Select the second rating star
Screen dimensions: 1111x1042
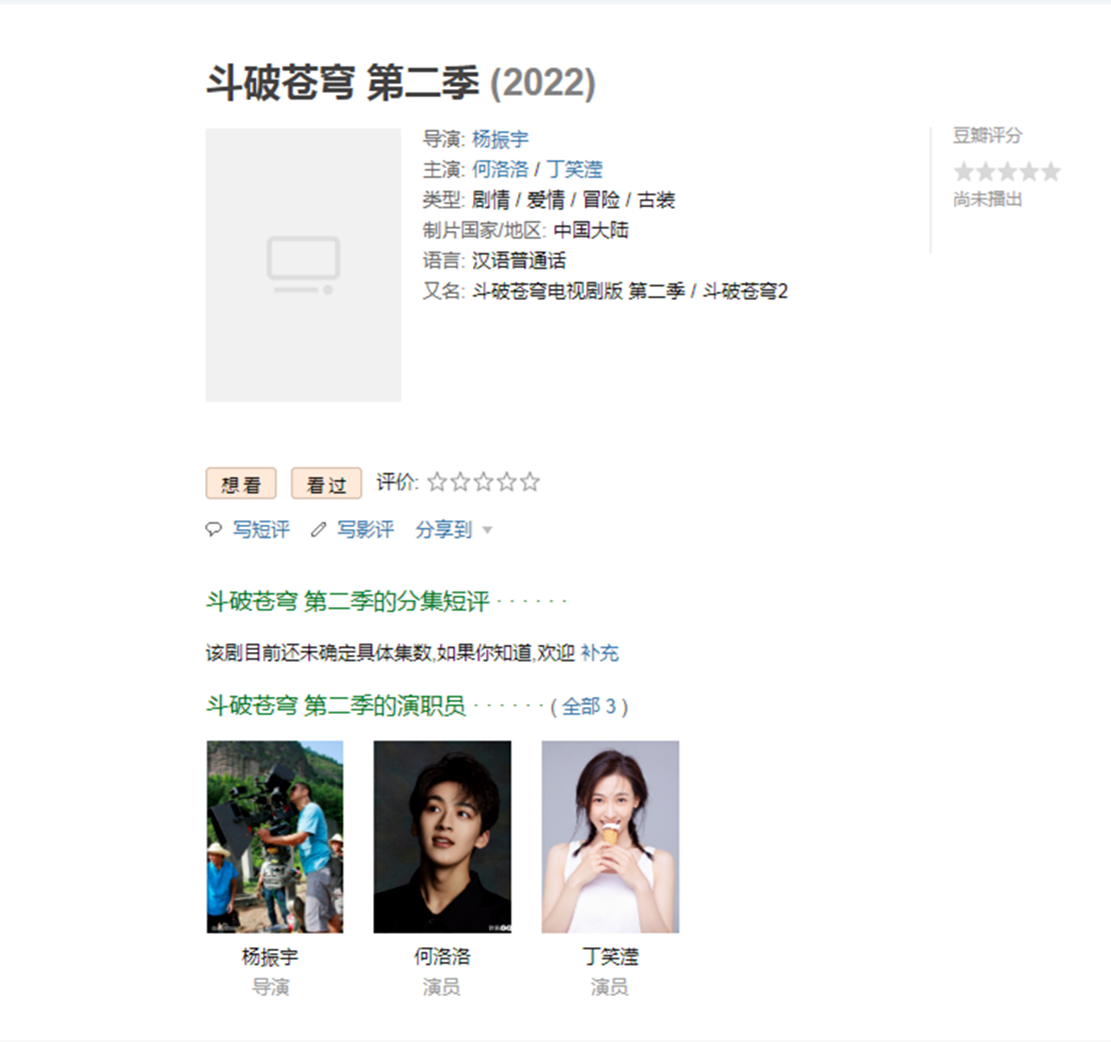(461, 482)
